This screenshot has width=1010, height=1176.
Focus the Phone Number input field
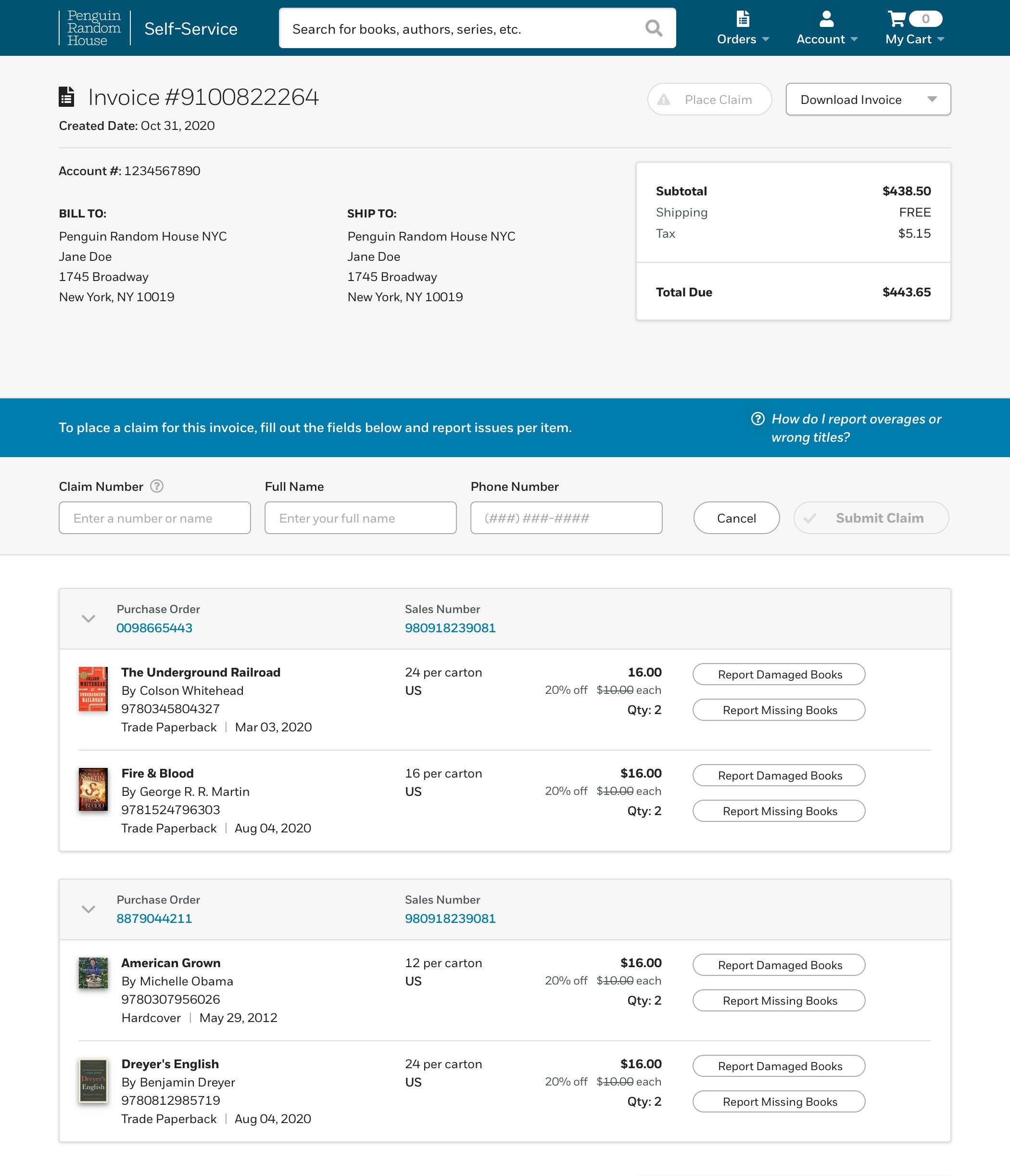pyautogui.click(x=566, y=518)
